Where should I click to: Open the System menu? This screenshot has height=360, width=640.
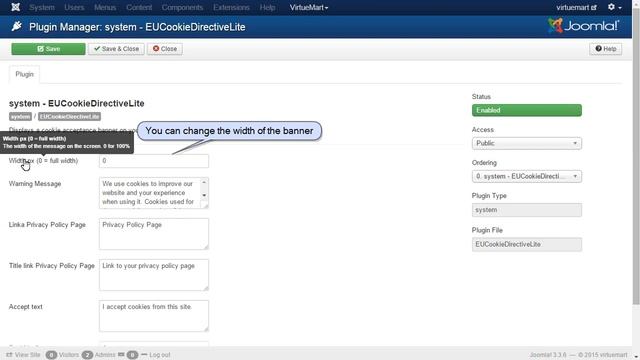point(42,7)
